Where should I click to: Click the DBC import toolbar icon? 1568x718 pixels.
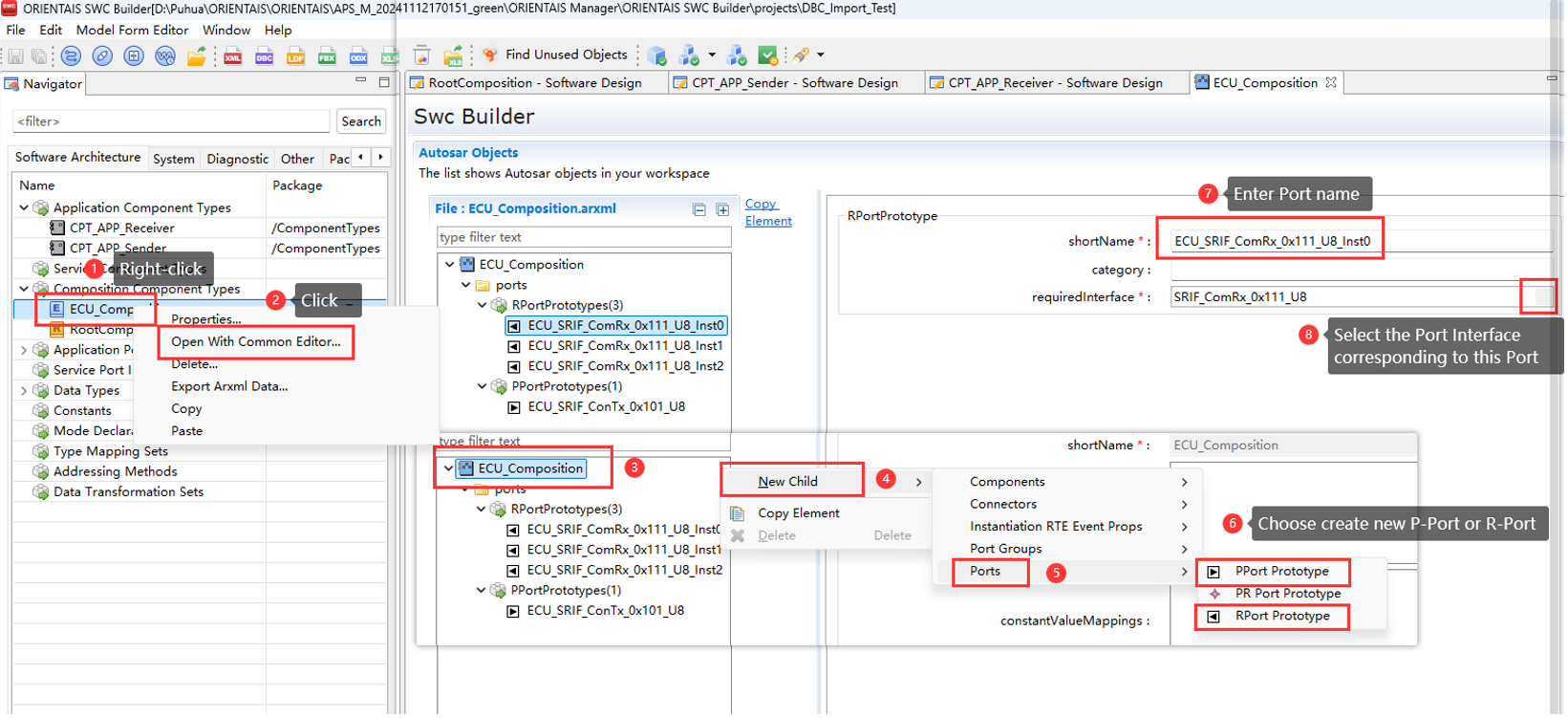pos(264,56)
